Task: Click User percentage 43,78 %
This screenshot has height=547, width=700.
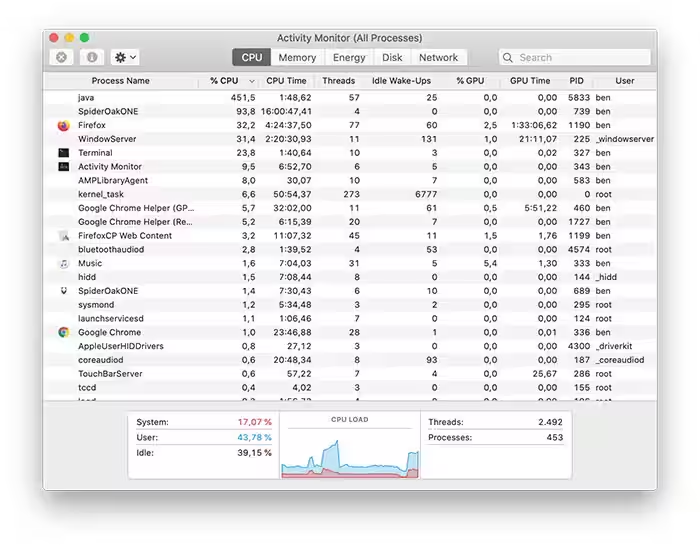Action: [x=254, y=438]
